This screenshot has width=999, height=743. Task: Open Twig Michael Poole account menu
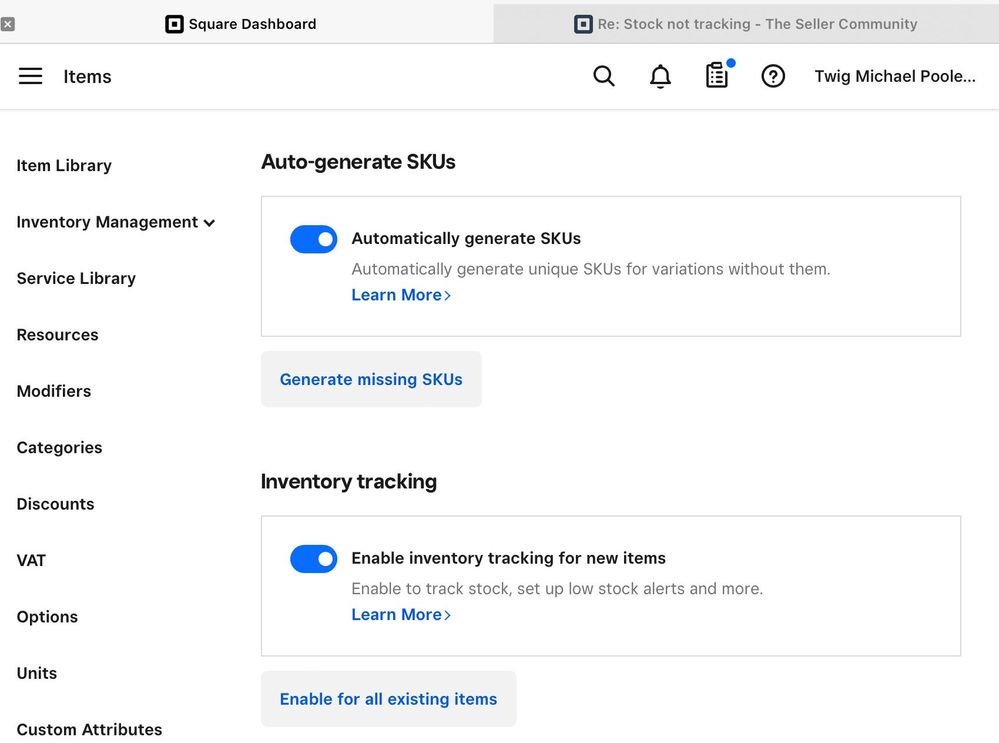894,76
